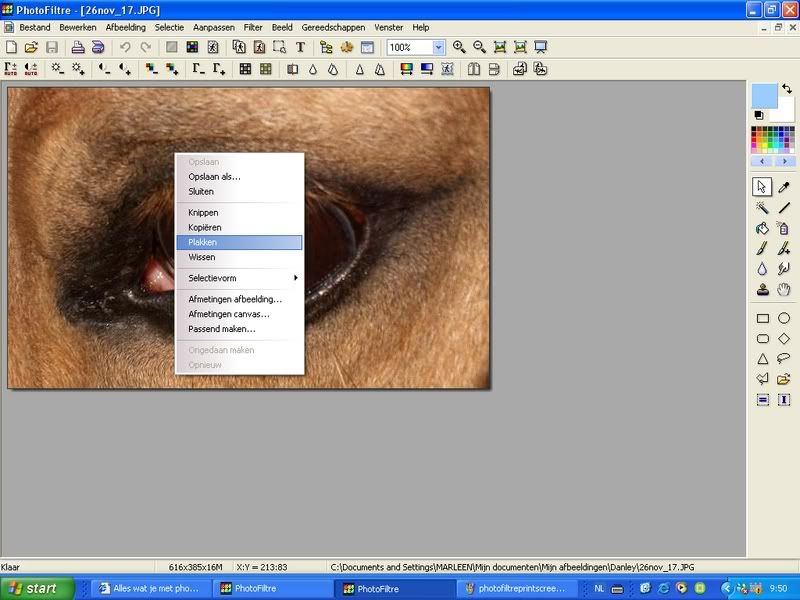Open the zoom percentage dropdown
Screen dimensions: 800x600
coord(438,47)
